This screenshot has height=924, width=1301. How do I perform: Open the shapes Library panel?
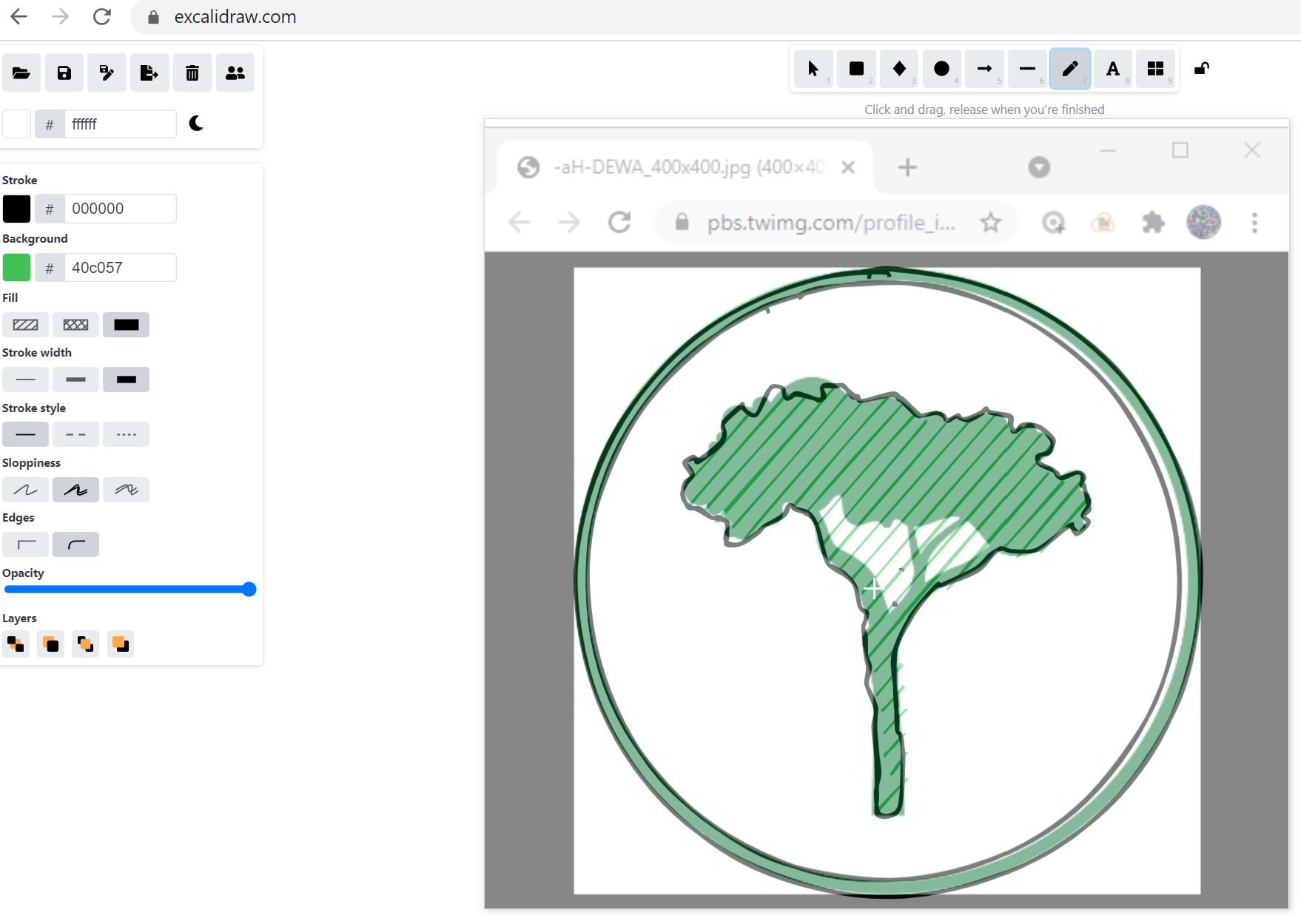[x=1155, y=69]
